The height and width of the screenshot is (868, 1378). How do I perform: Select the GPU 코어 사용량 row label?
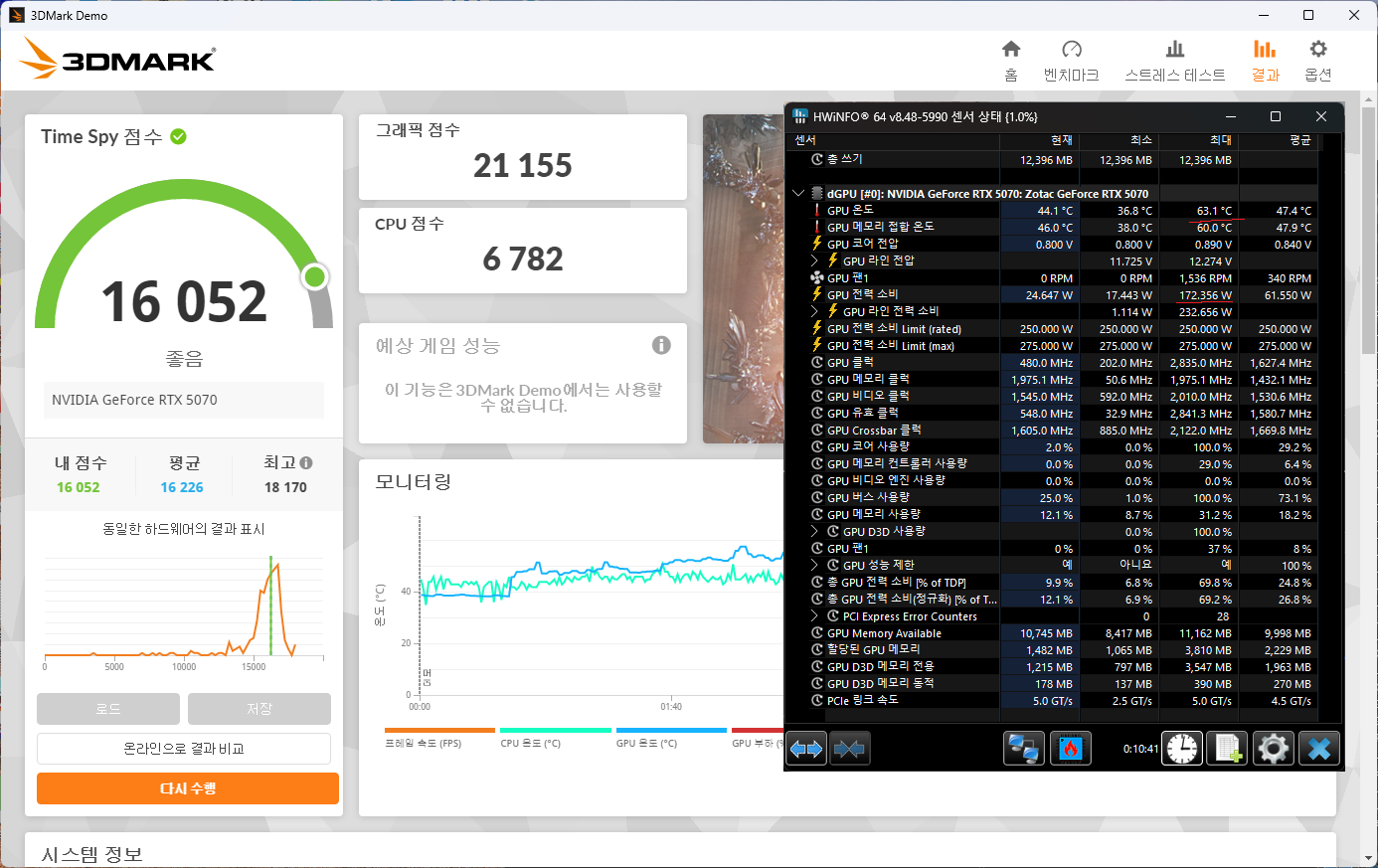coord(868,446)
